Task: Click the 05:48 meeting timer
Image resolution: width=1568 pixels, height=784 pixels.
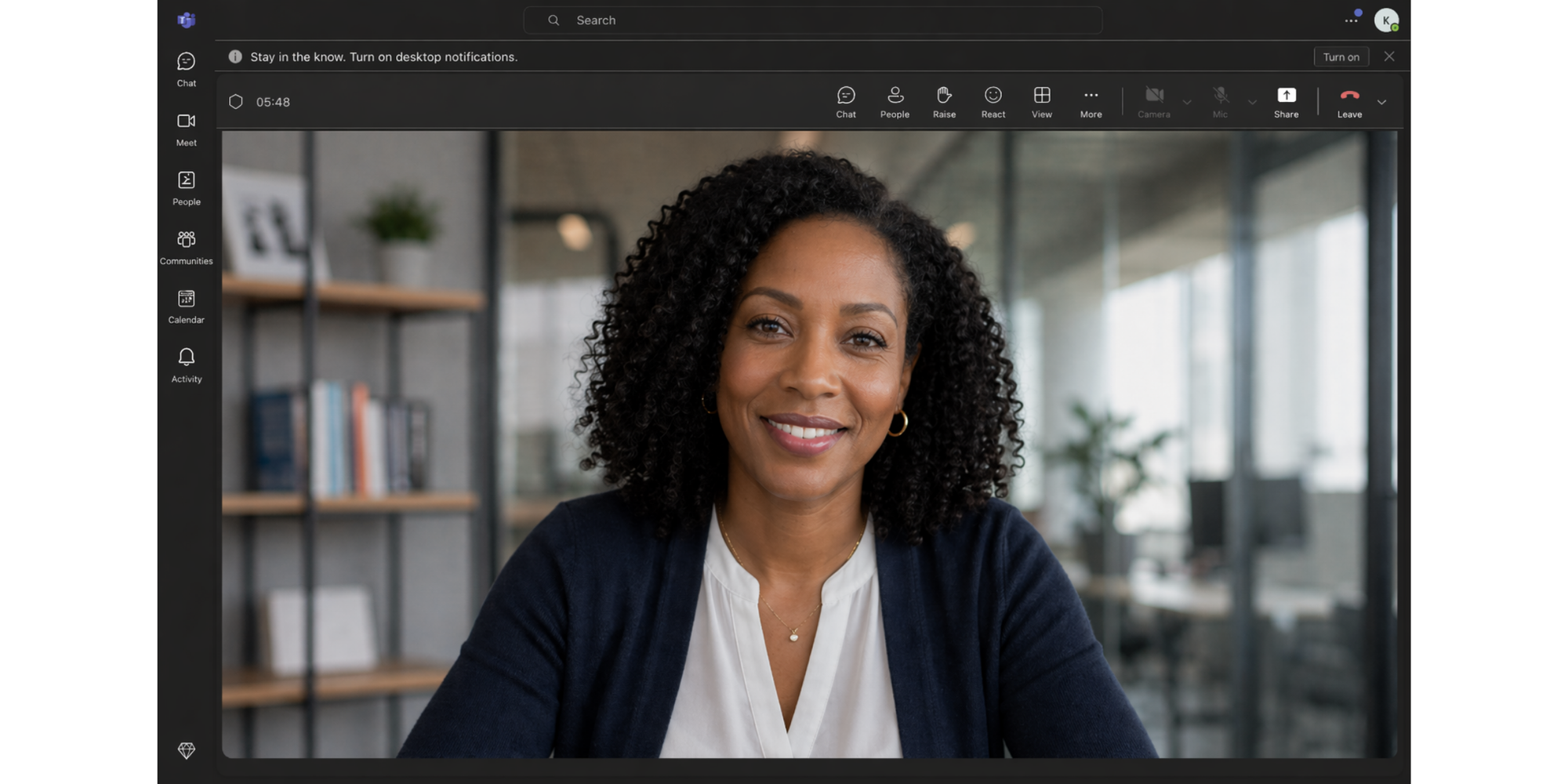Action: 273,102
